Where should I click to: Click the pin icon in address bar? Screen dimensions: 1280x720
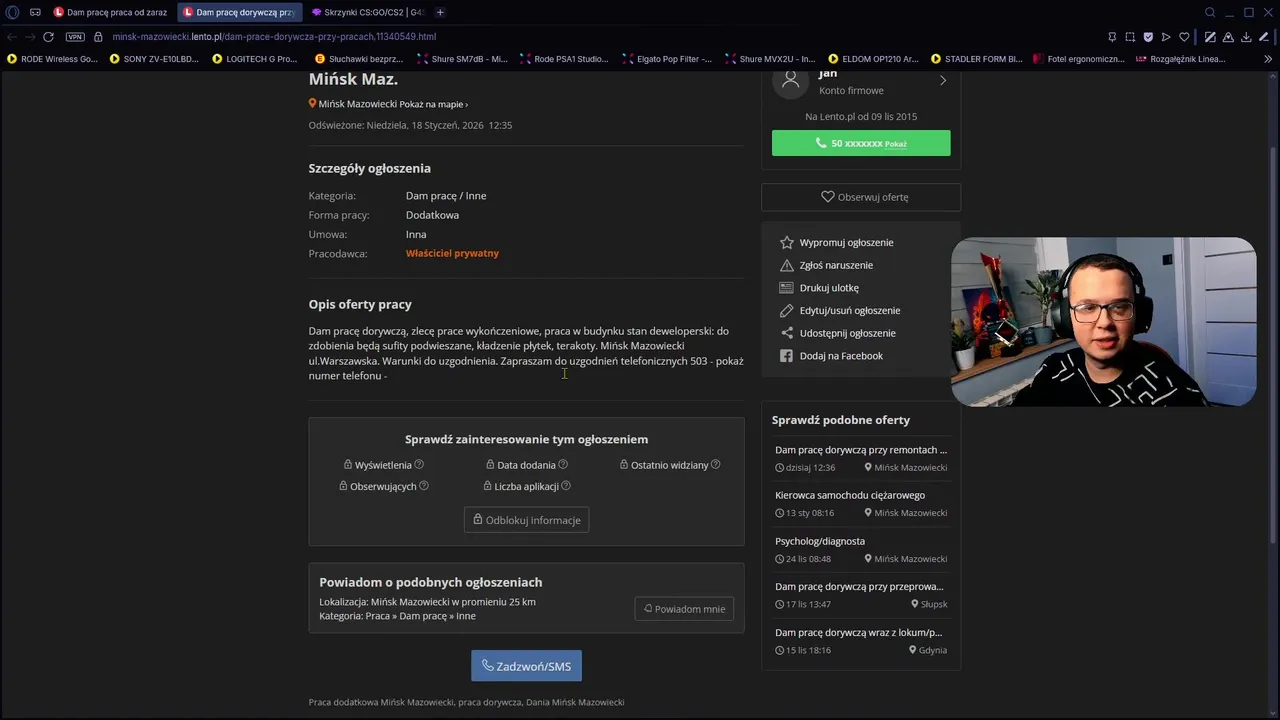(1112, 37)
